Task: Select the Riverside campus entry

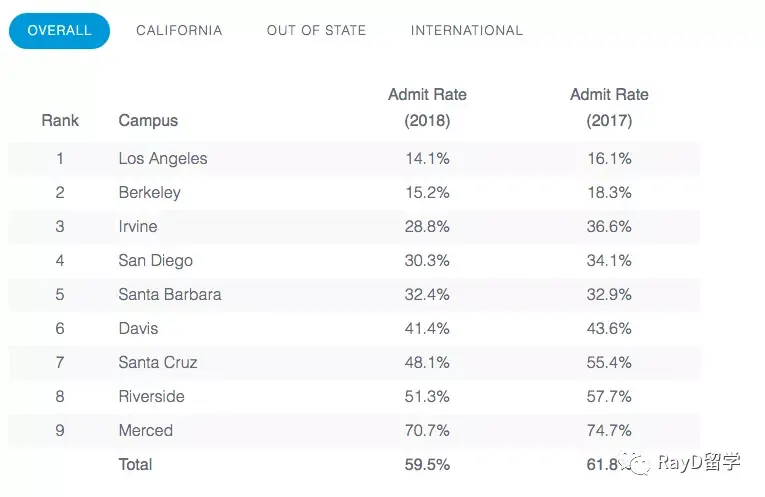Action: (x=152, y=397)
